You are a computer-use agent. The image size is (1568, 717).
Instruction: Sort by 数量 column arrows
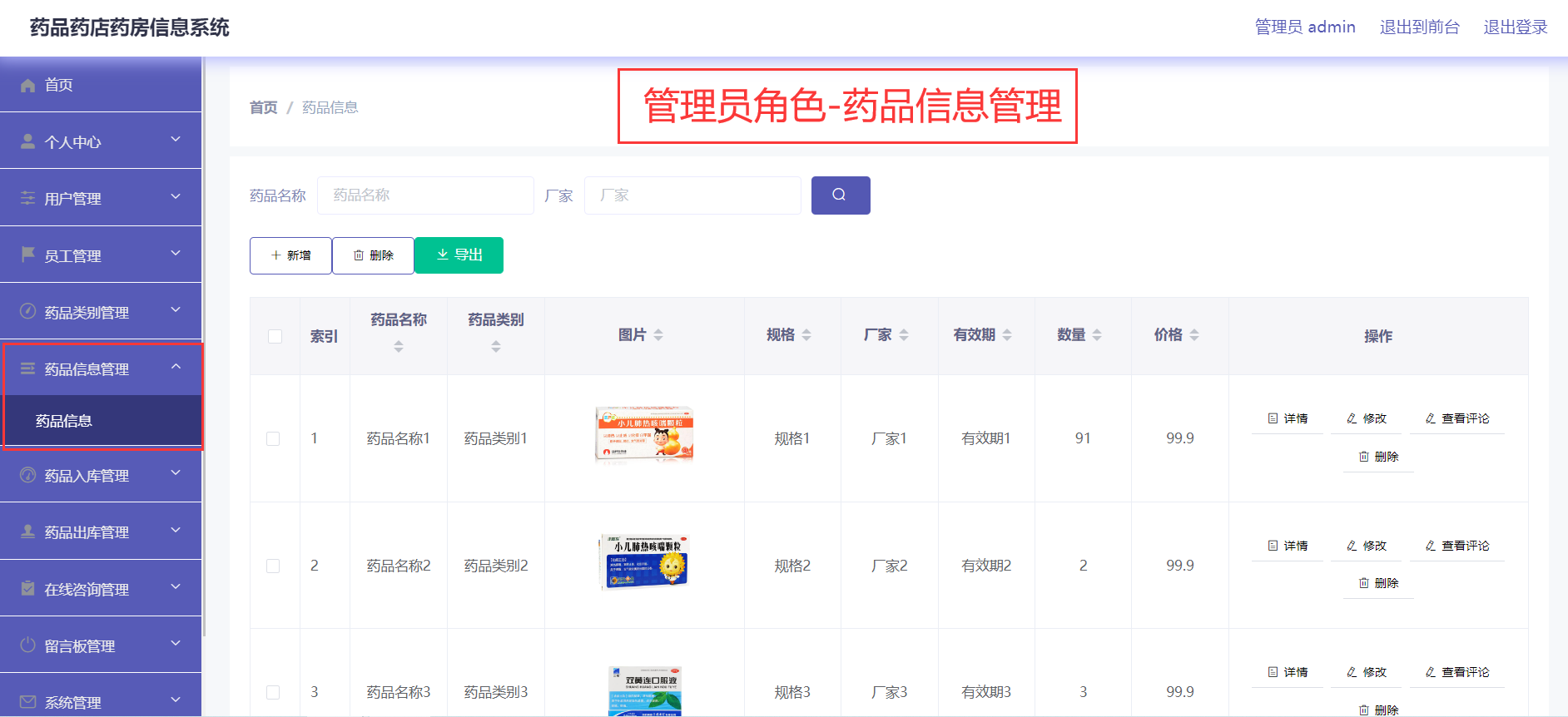(x=1097, y=334)
